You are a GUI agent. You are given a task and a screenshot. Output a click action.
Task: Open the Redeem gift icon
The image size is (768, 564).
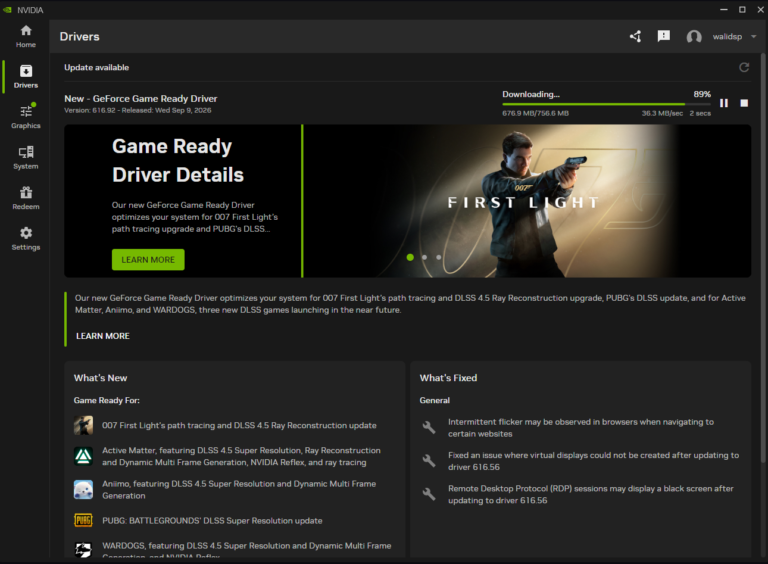tap(25, 198)
